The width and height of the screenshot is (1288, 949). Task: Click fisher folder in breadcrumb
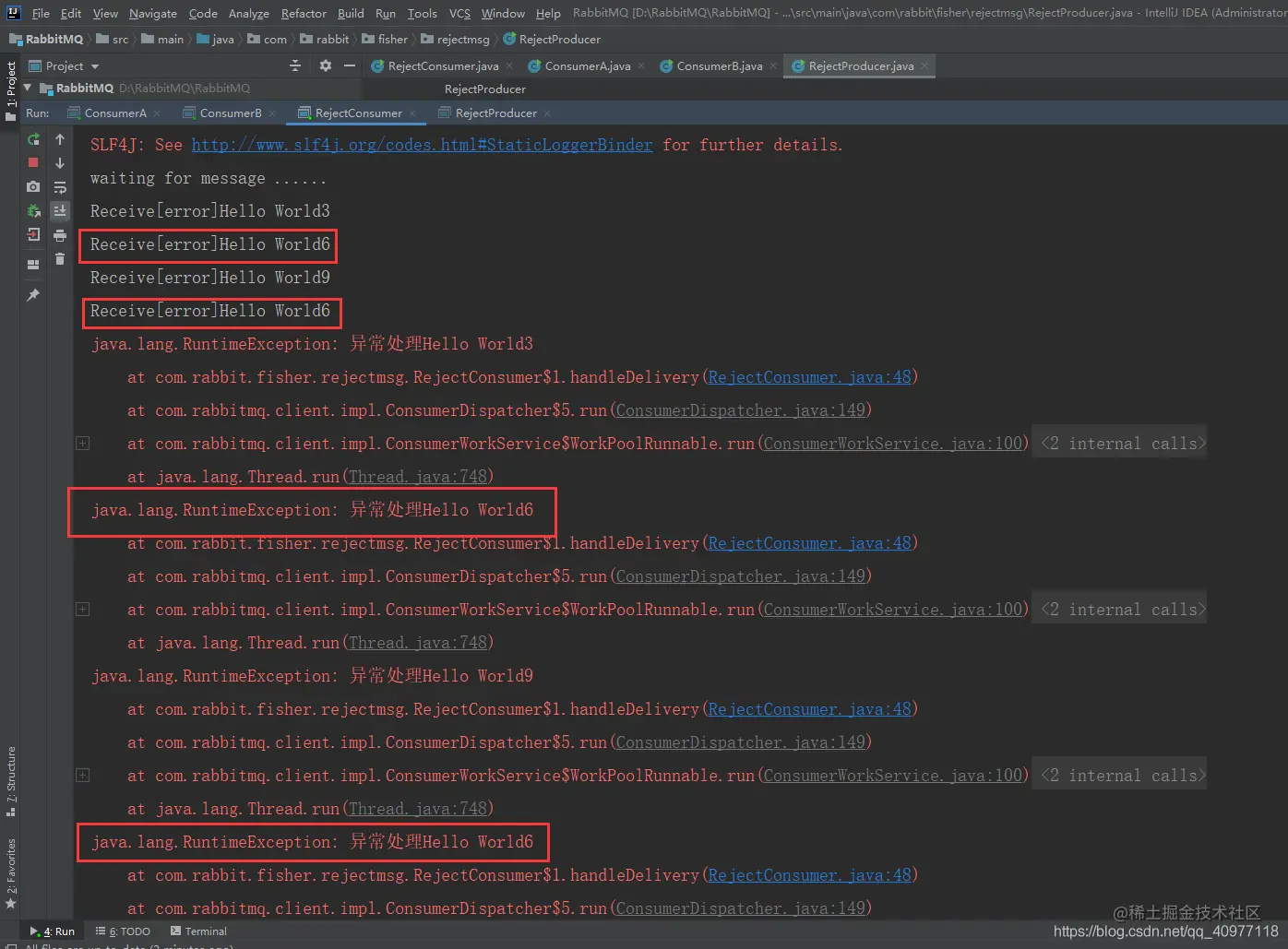tap(385, 39)
